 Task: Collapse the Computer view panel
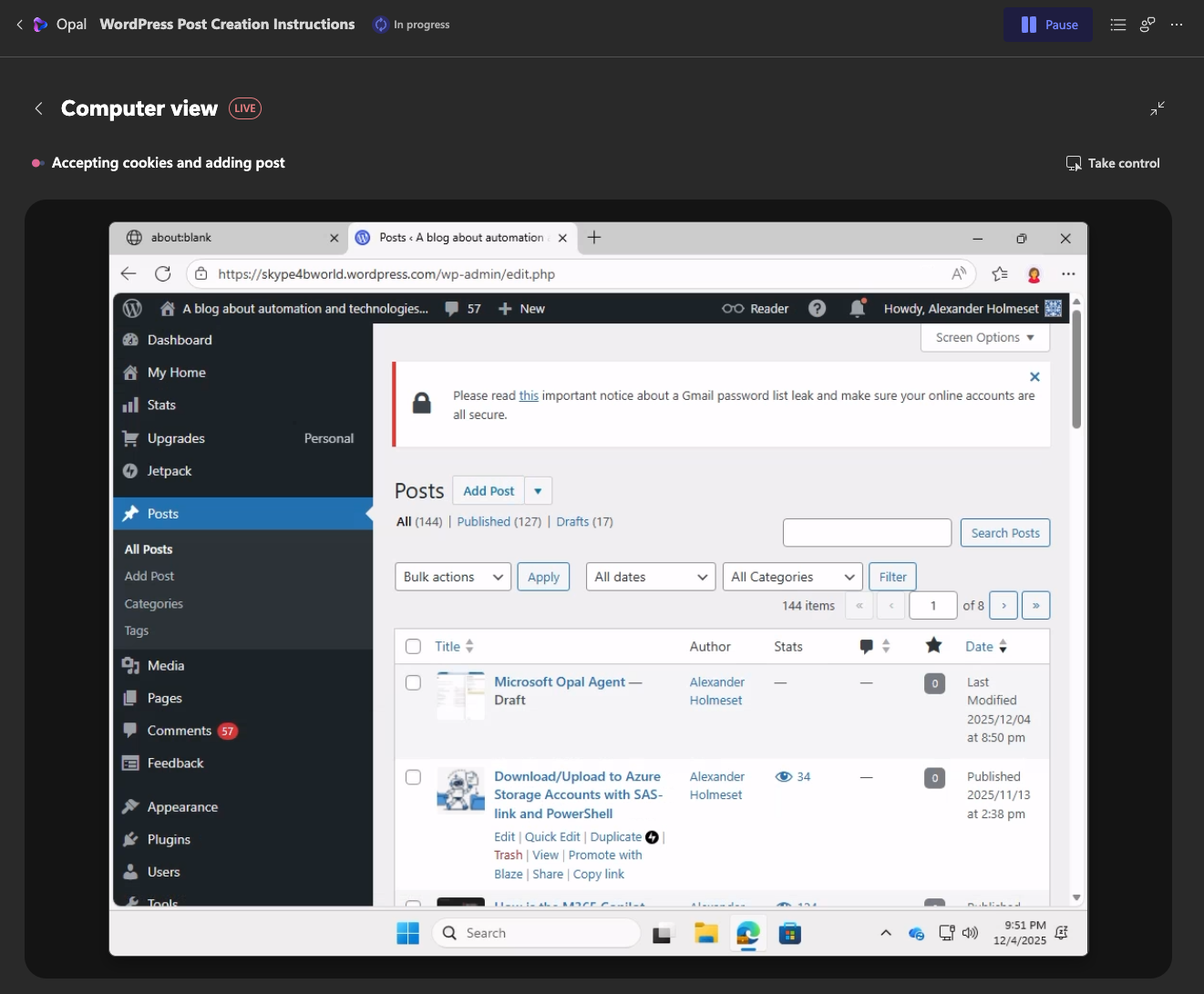click(1158, 108)
